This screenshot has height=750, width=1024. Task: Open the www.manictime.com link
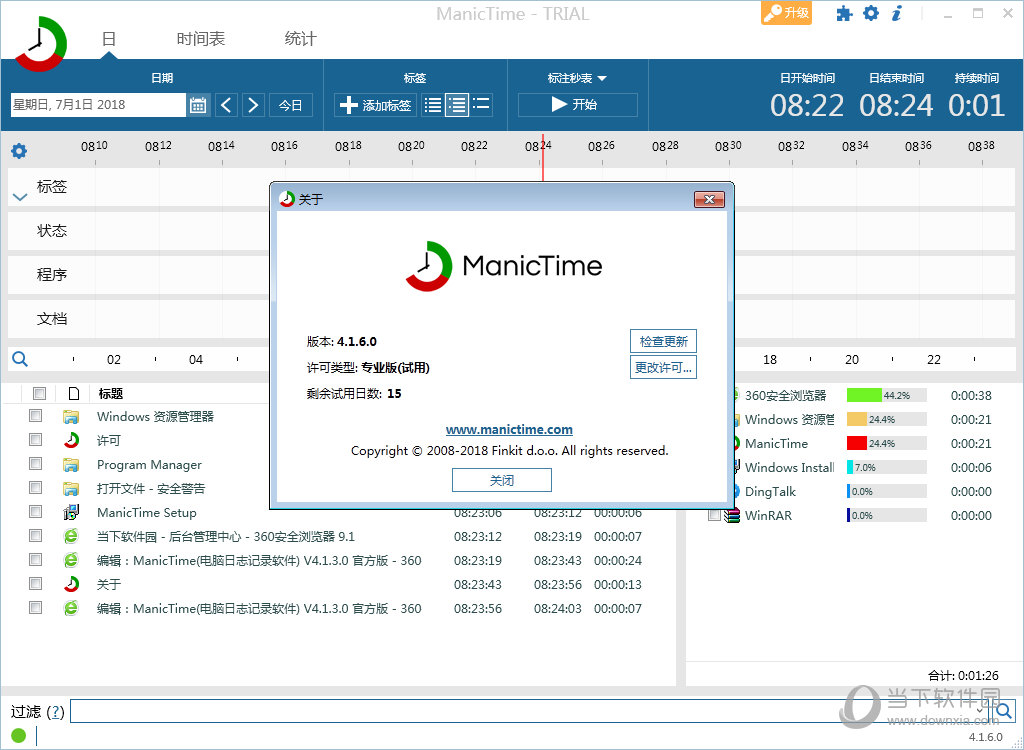tap(509, 429)
